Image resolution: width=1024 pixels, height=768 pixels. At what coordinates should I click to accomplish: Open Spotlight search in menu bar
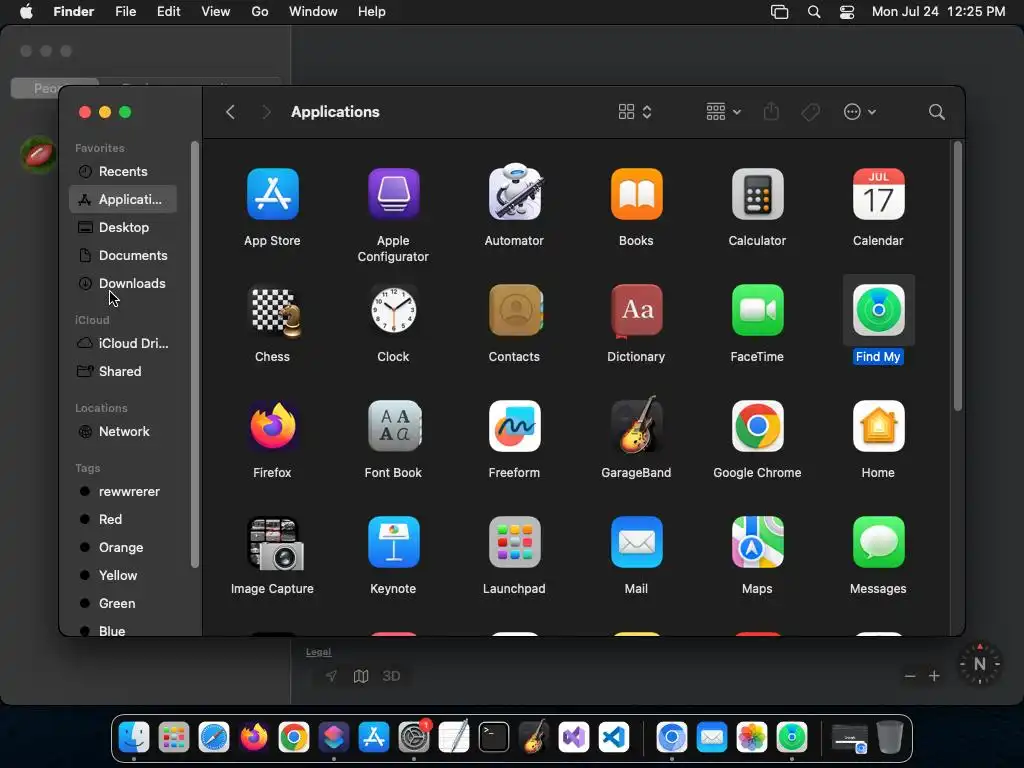click(x=814, y=12)
